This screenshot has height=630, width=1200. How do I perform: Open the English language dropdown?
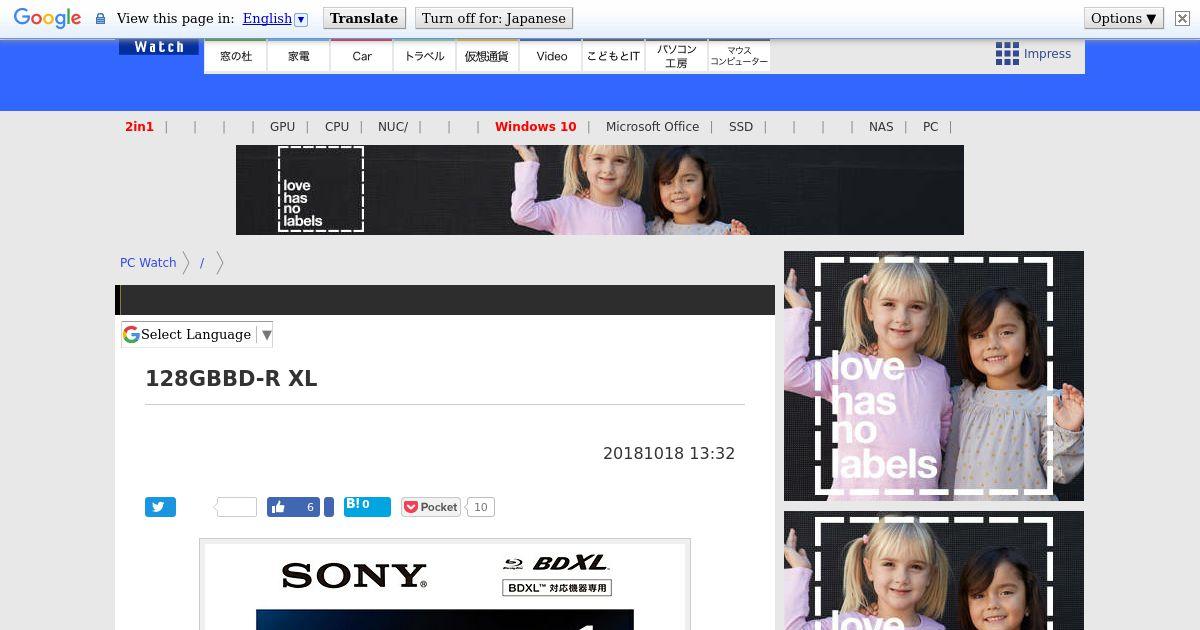coord(275,18)
